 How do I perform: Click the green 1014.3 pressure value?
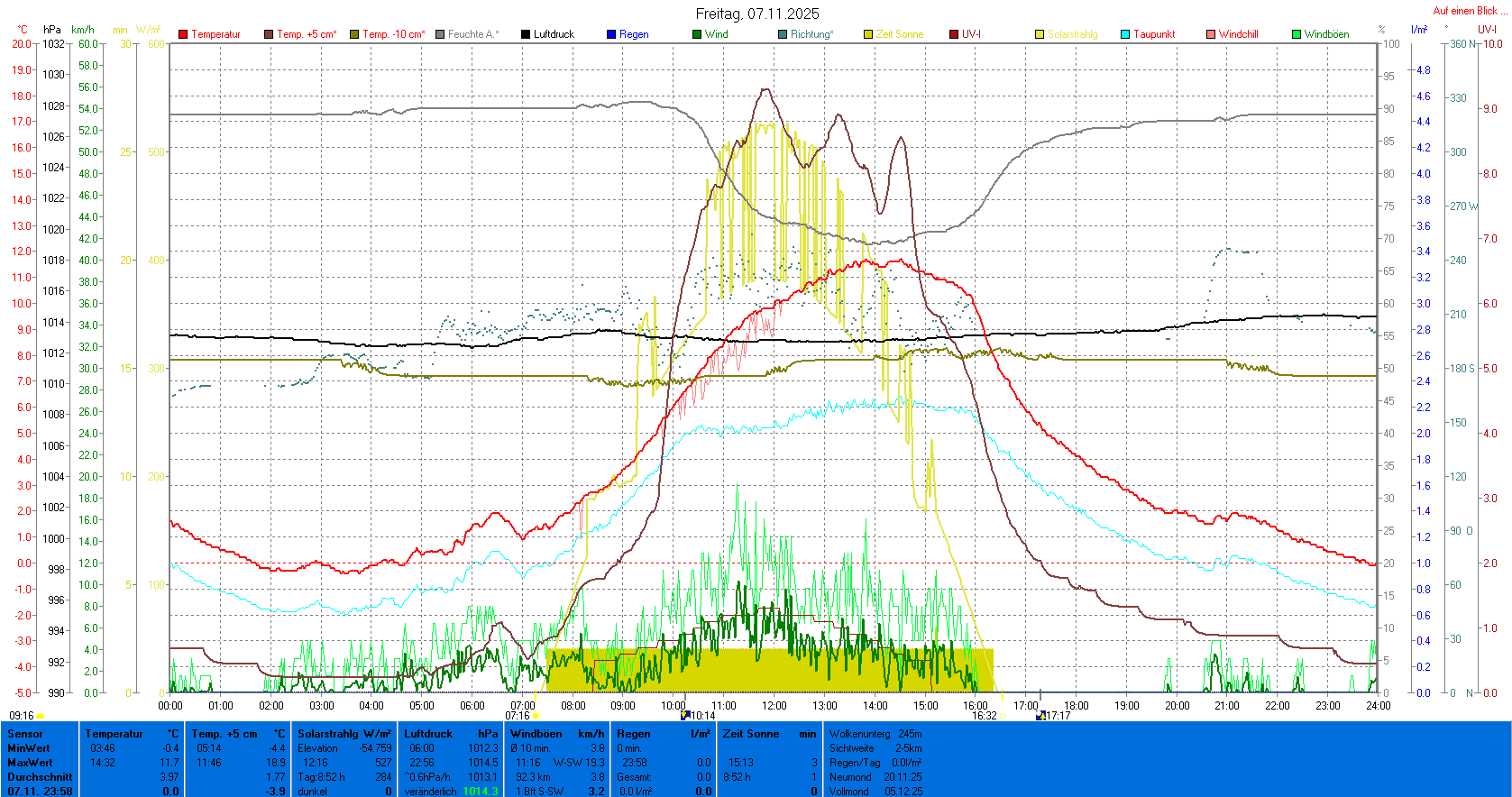(480, 792)
